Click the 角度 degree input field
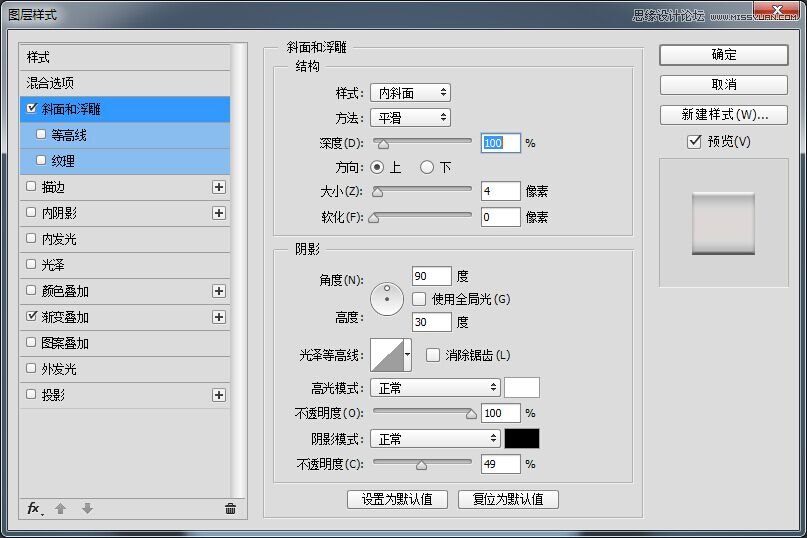 431,276
